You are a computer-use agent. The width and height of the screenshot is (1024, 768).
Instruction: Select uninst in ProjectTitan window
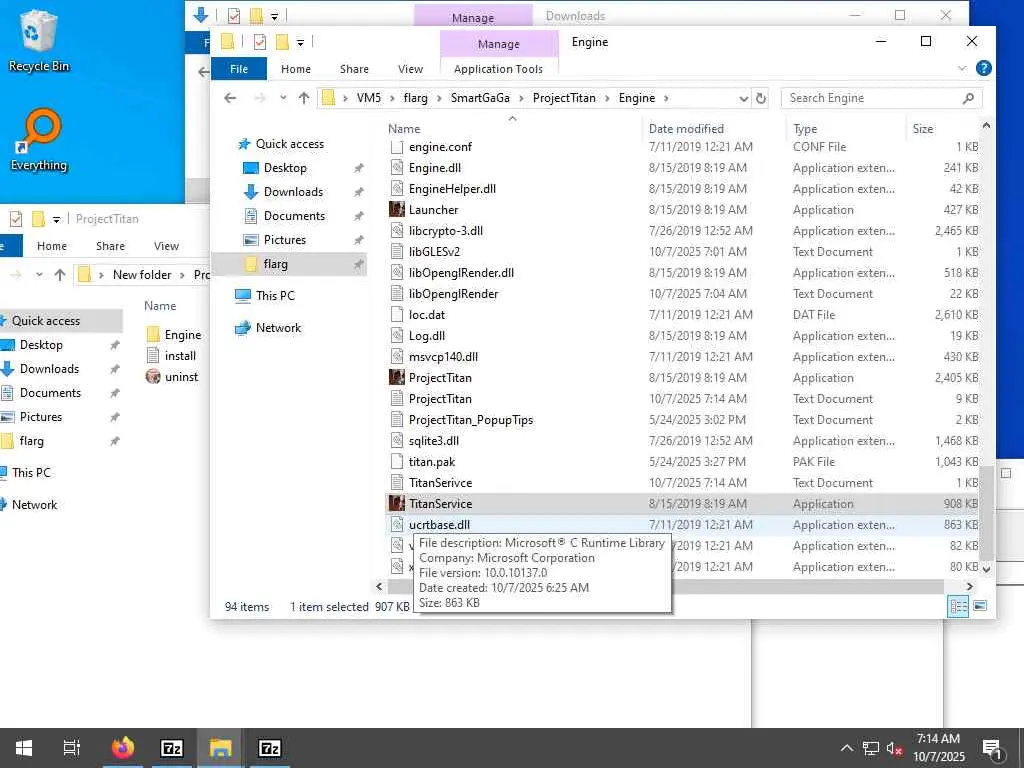click(172, 377)
